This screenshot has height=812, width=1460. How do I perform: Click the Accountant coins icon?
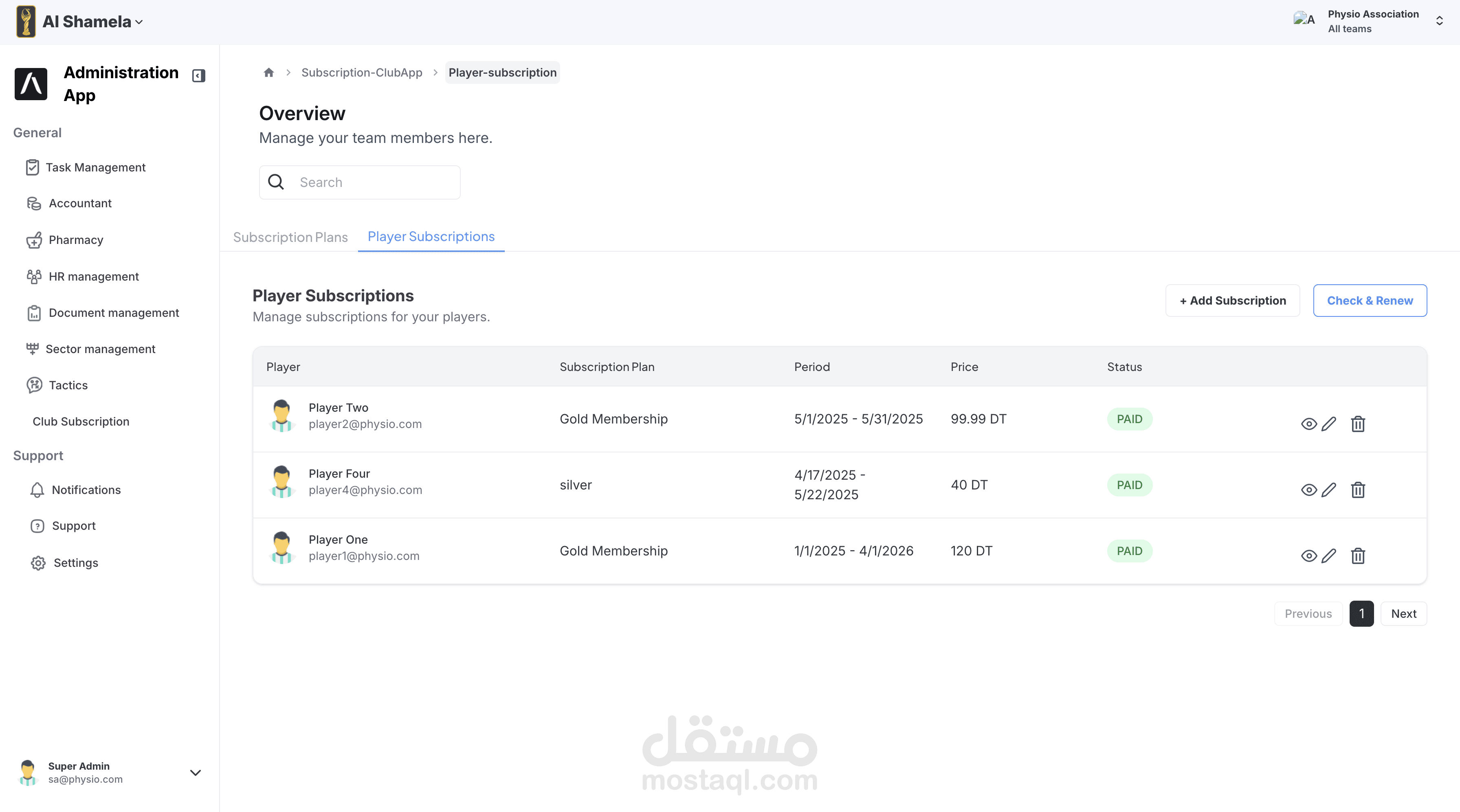[x=34, y=204]
